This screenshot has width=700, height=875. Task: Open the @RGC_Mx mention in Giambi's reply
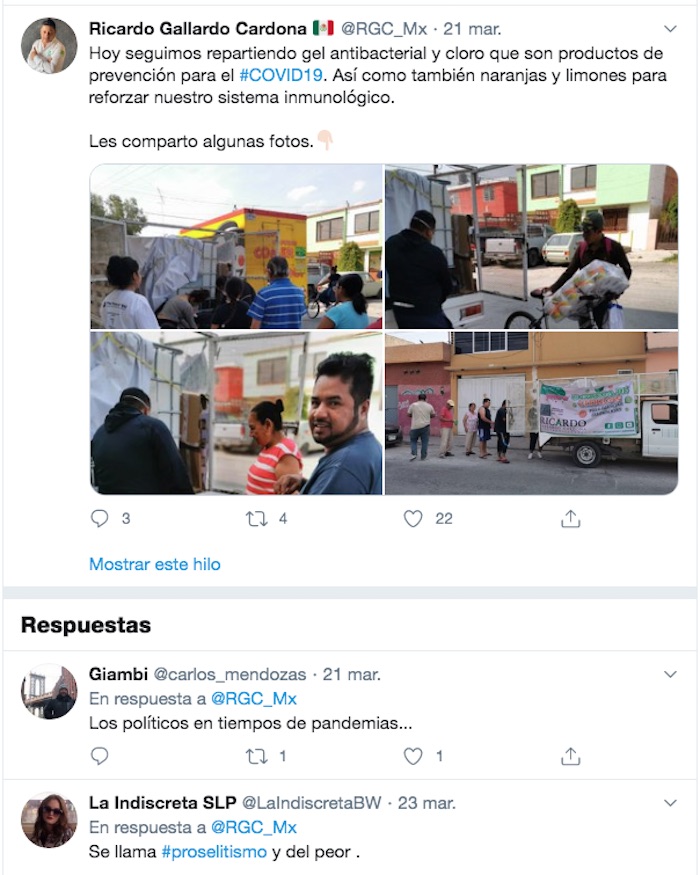click(253, 699)
